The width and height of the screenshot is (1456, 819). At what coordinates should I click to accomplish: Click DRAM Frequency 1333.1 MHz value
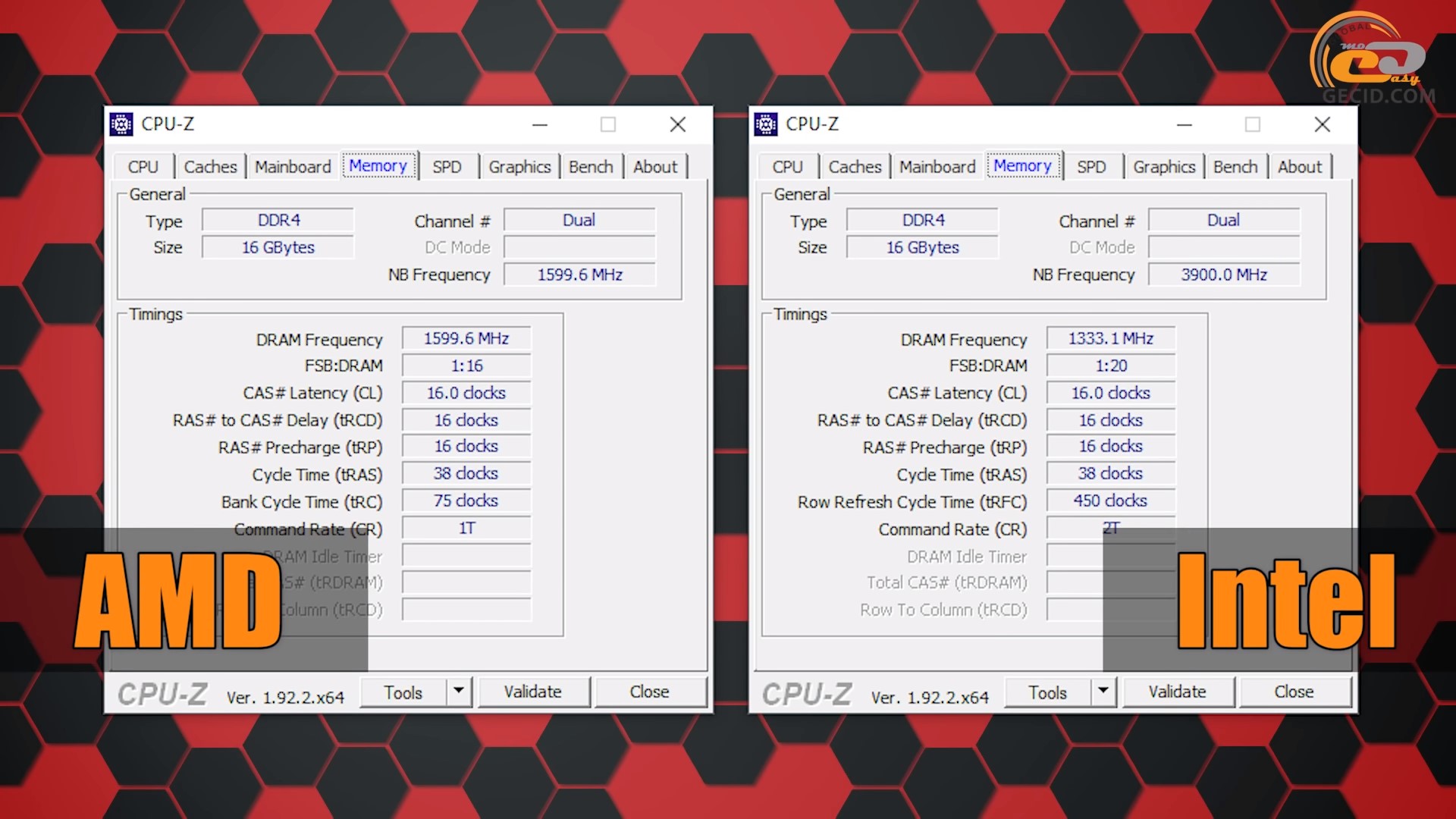[1111, 338]
